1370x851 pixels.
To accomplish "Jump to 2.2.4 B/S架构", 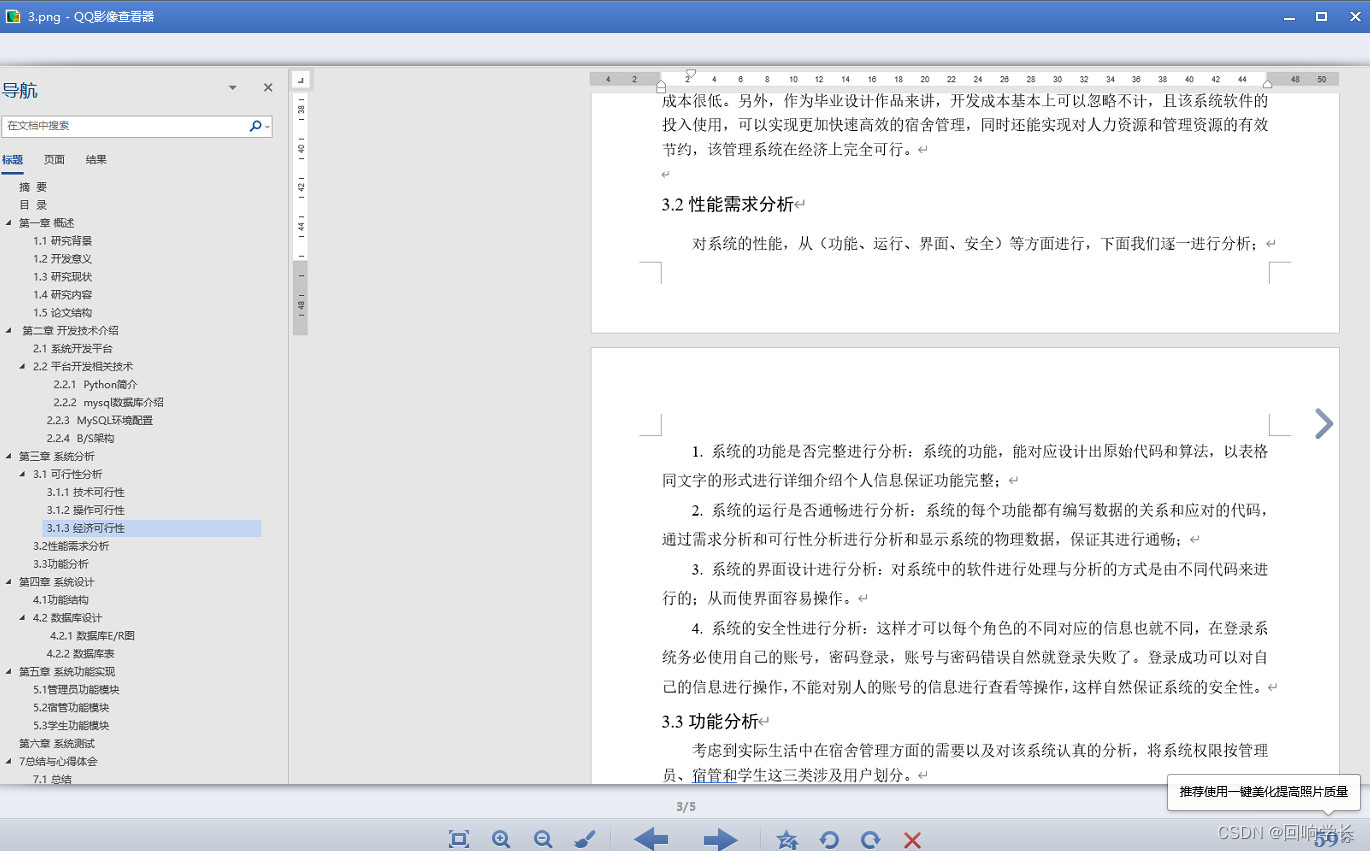I will coord(80,439).
